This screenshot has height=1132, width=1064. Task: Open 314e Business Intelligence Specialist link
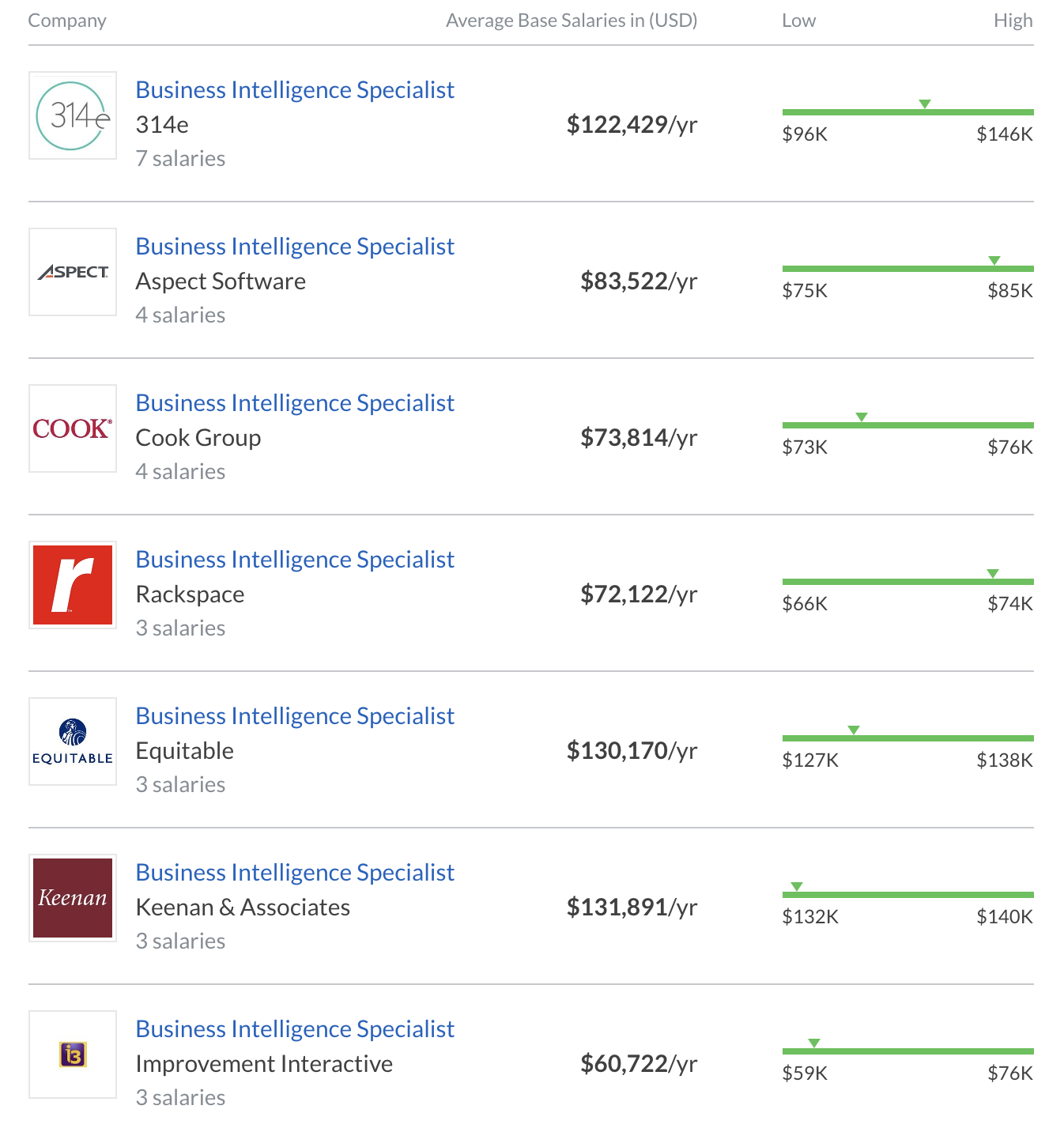point(295,90)
